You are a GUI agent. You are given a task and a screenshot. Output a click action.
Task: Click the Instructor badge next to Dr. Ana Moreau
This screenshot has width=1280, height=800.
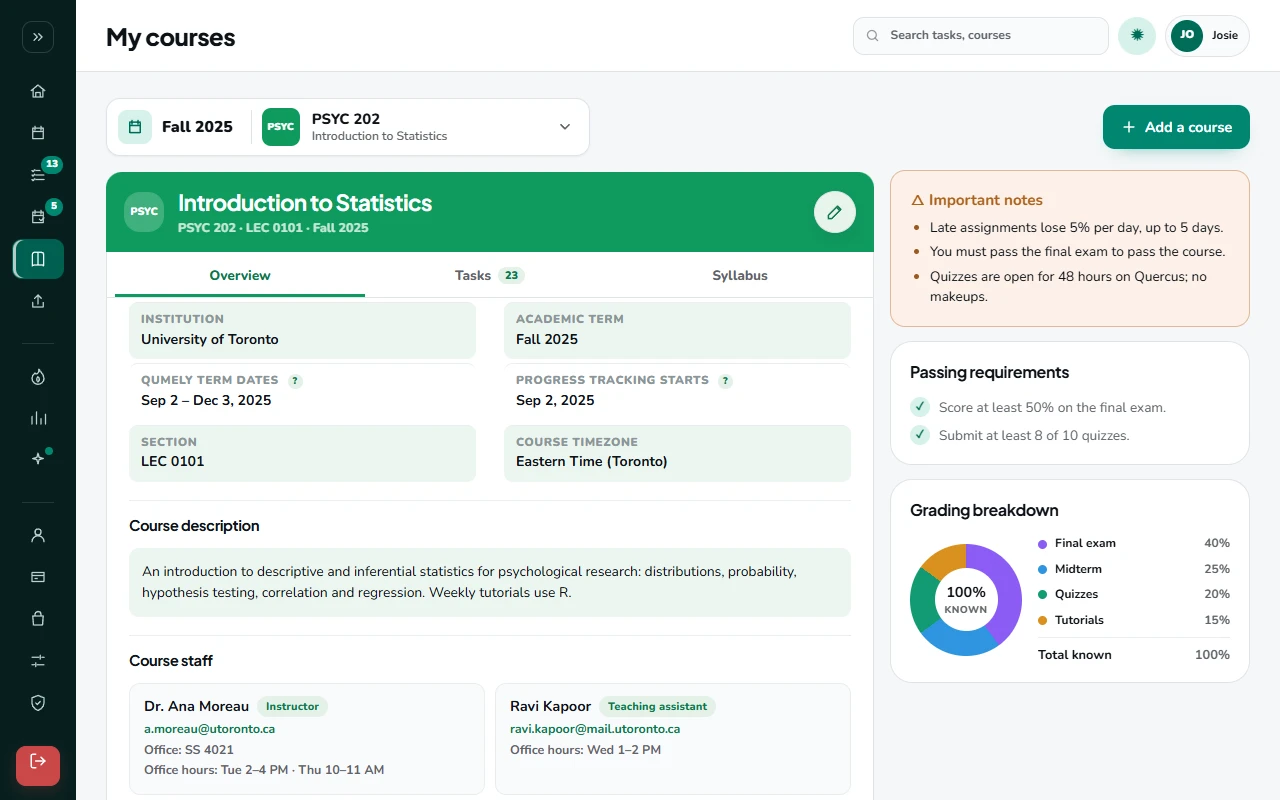point(292,706)
